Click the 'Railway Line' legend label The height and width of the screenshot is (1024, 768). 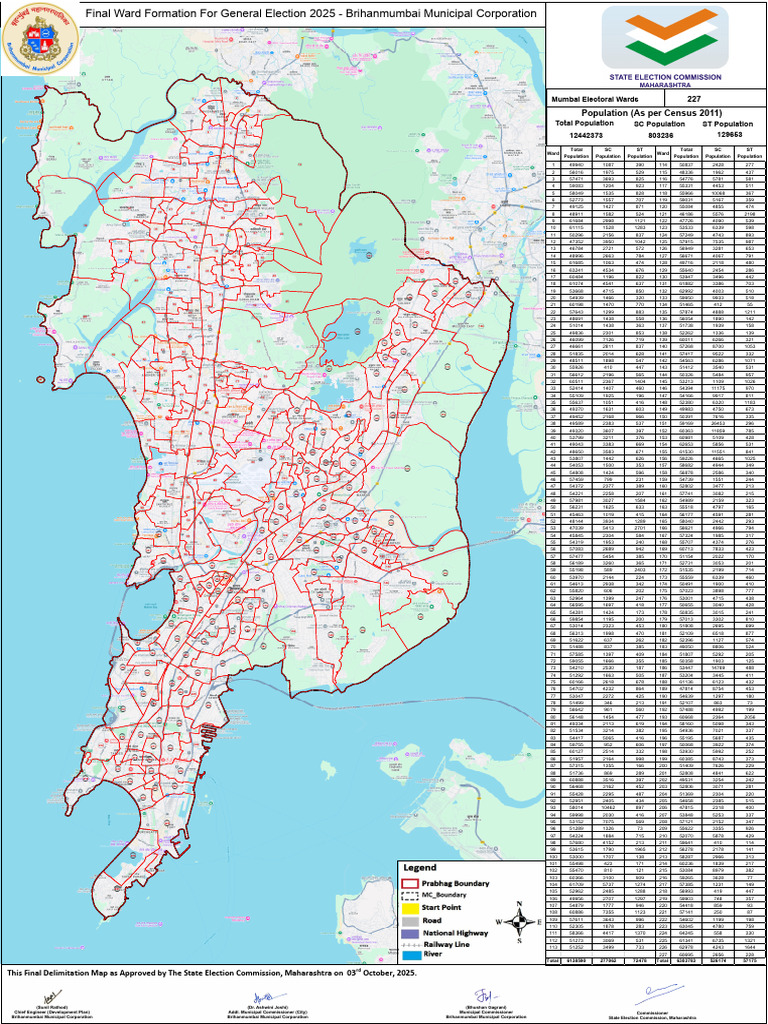[446, 944]
